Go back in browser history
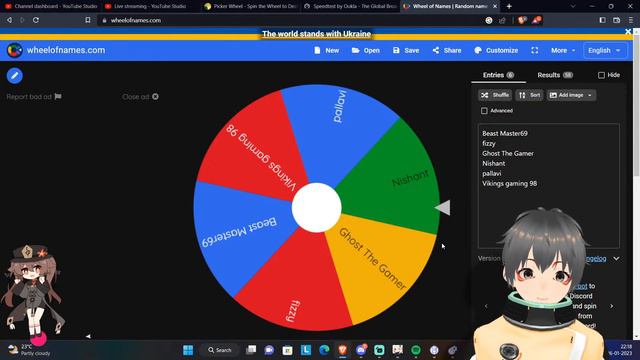Viewport: 640px width, 360px height. [9, 20]
